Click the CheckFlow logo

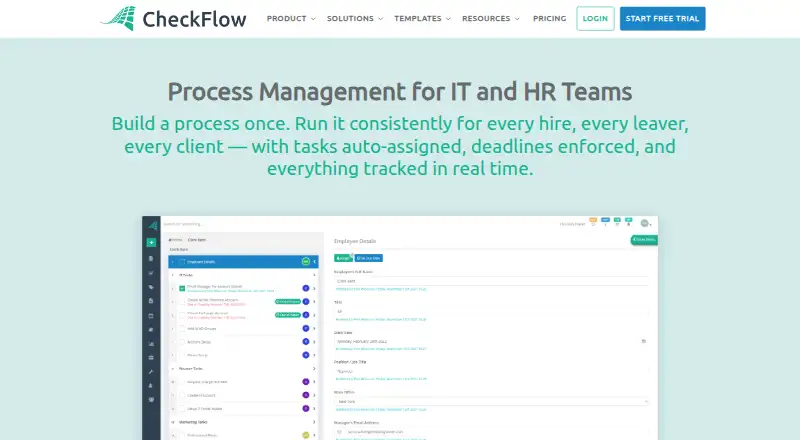173,19
